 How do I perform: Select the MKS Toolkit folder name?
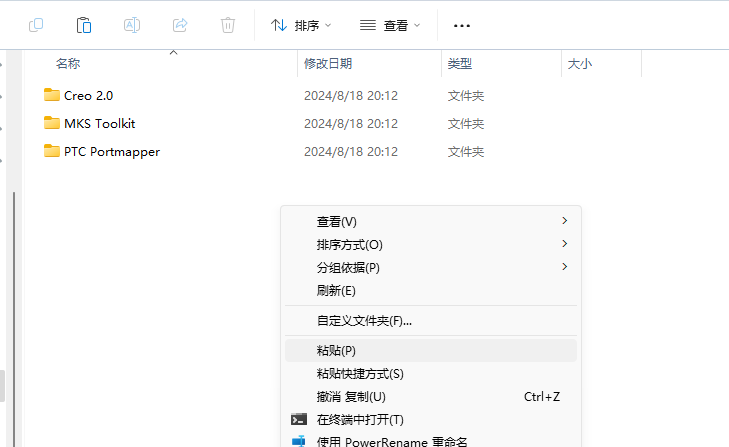[x=99, y=124]
